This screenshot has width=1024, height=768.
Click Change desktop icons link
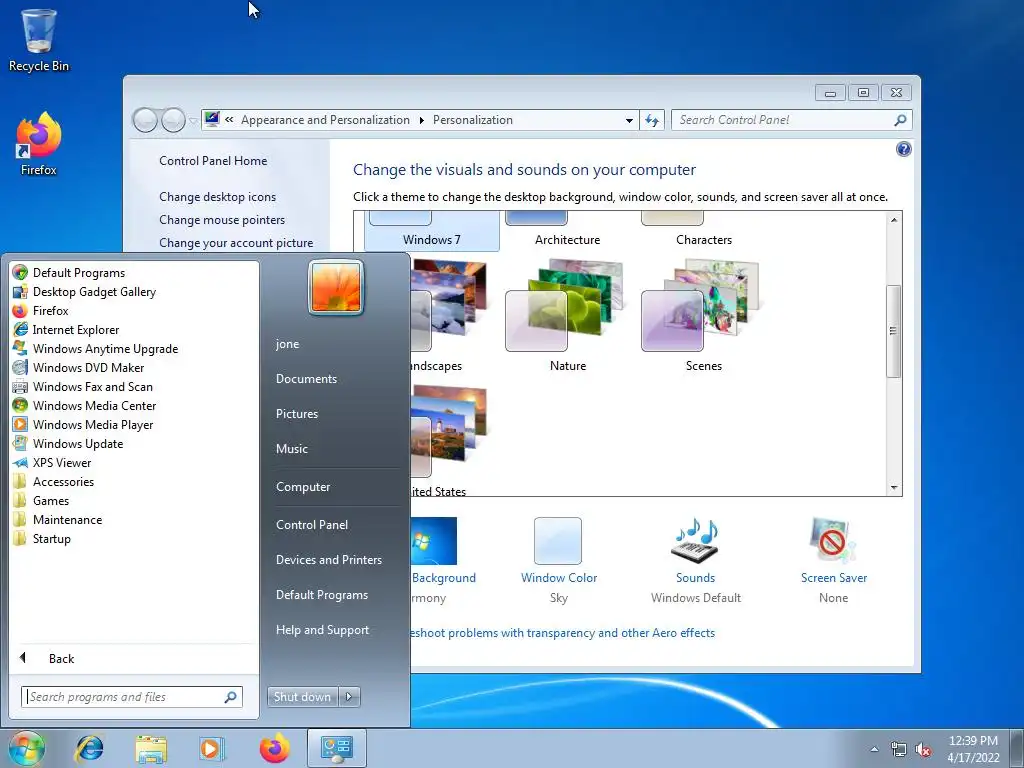(217, 197)
